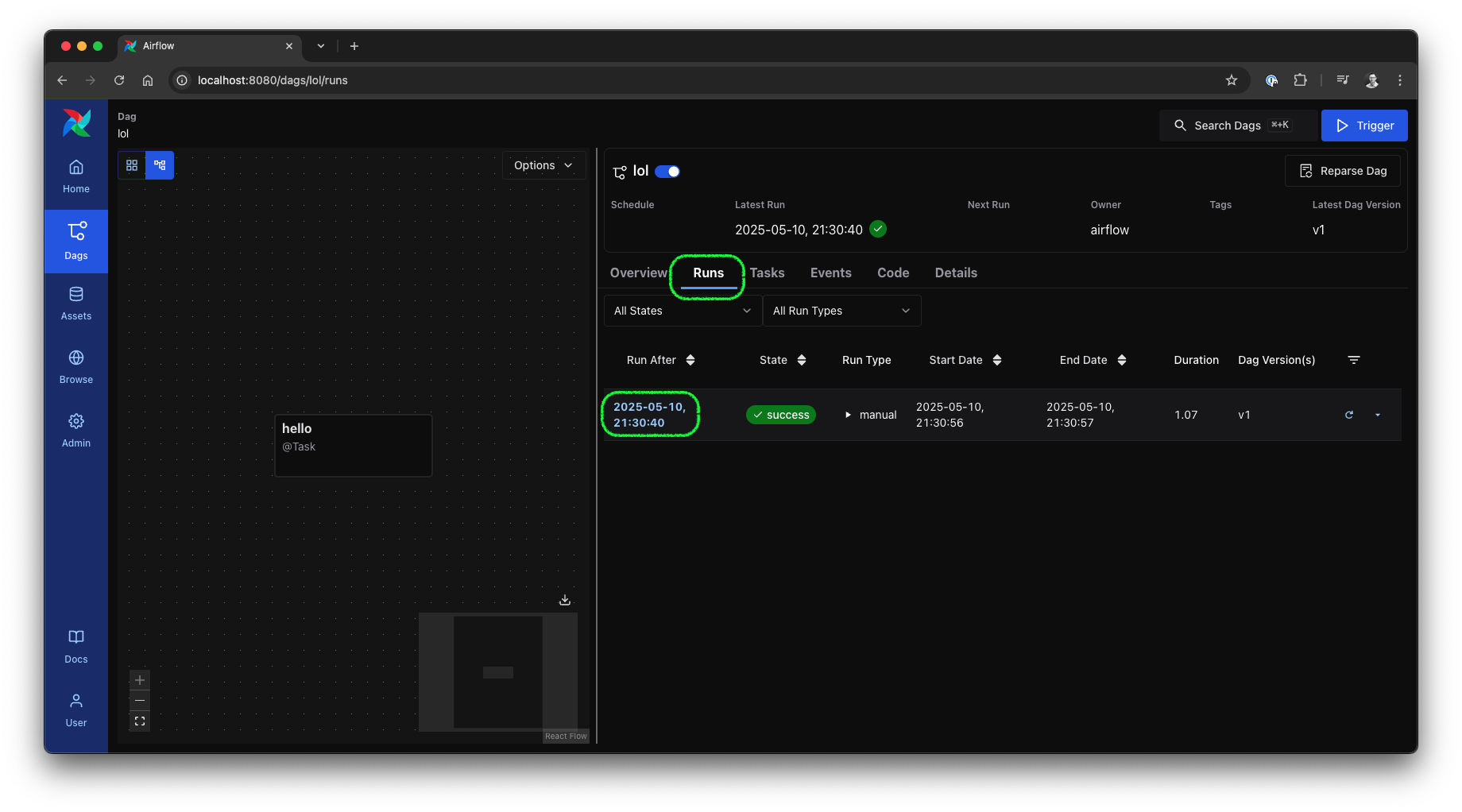The image size is (1462, 812).
Task: Open the Events tab
Action: pos(830,273)
